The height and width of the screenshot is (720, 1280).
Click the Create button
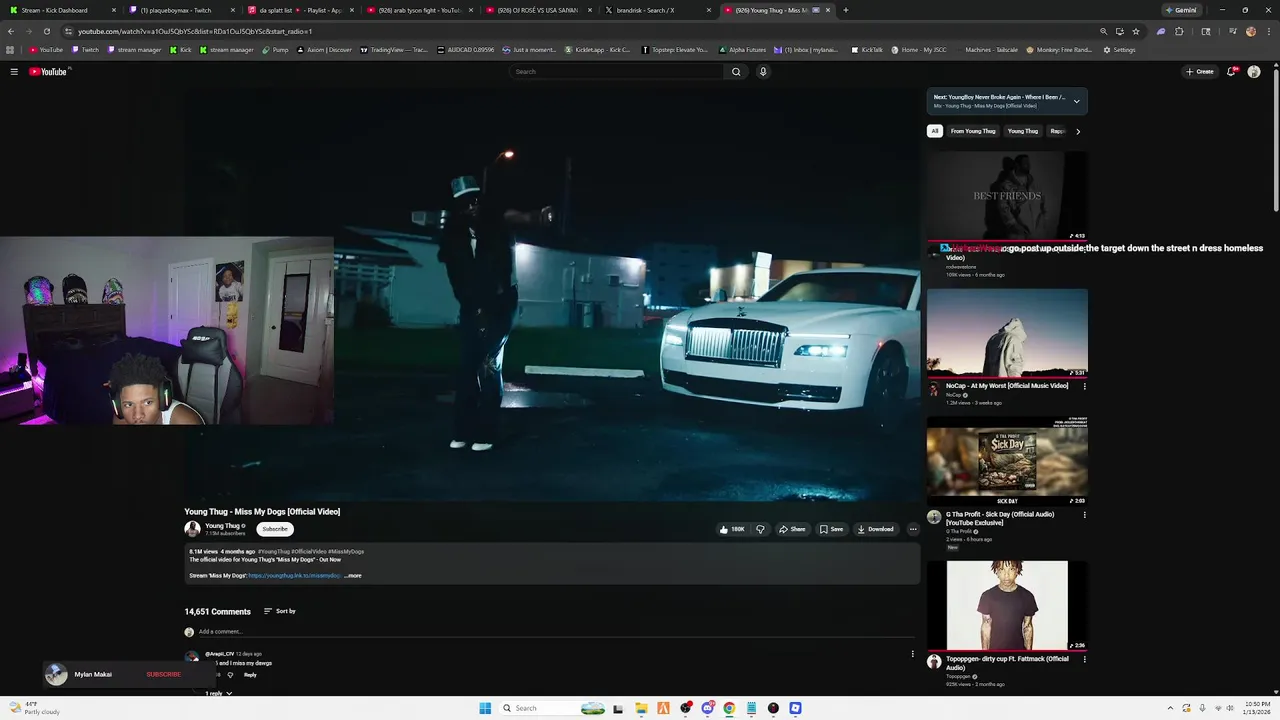(x=1199, y=72)
